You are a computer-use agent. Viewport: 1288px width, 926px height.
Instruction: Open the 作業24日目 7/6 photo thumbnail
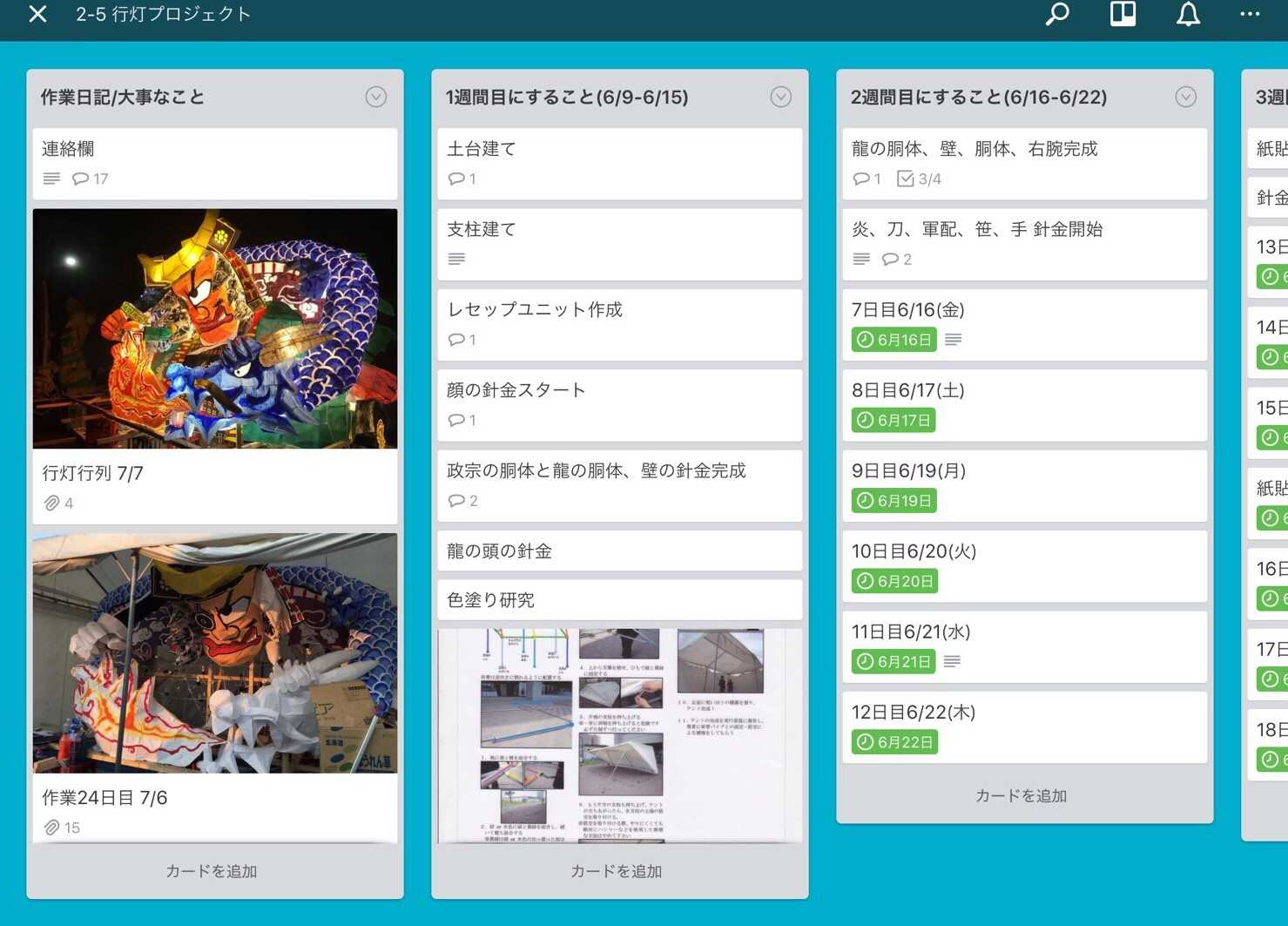coord(215,653)
